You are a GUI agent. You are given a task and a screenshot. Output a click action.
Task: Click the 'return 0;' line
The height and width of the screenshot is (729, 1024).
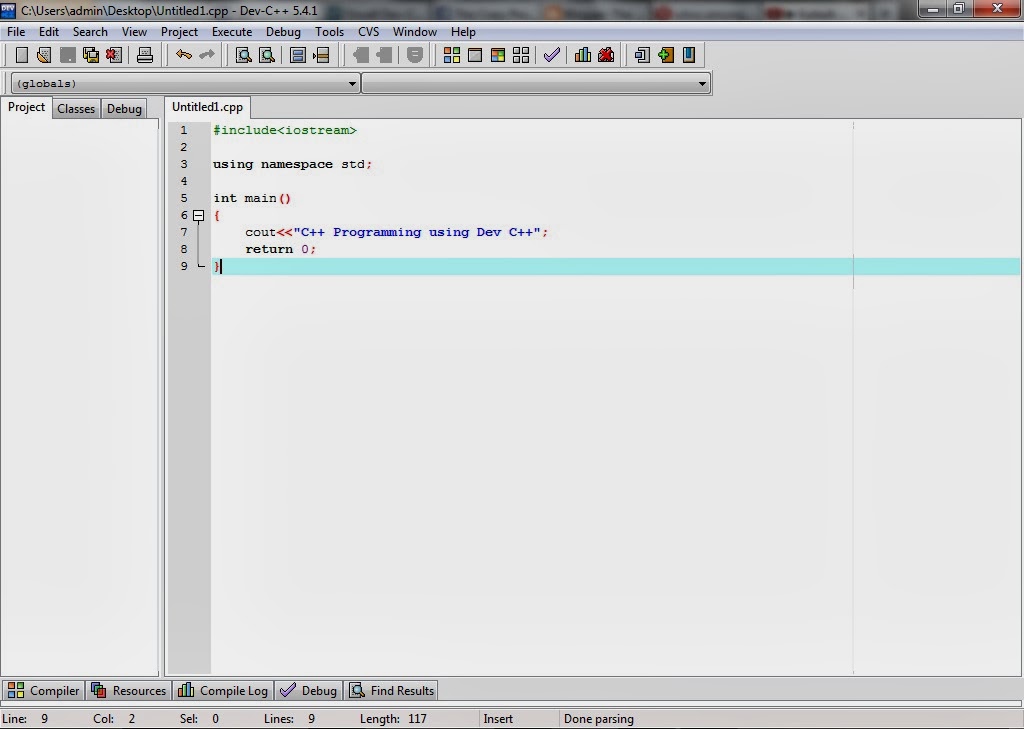tap(280, 249)
